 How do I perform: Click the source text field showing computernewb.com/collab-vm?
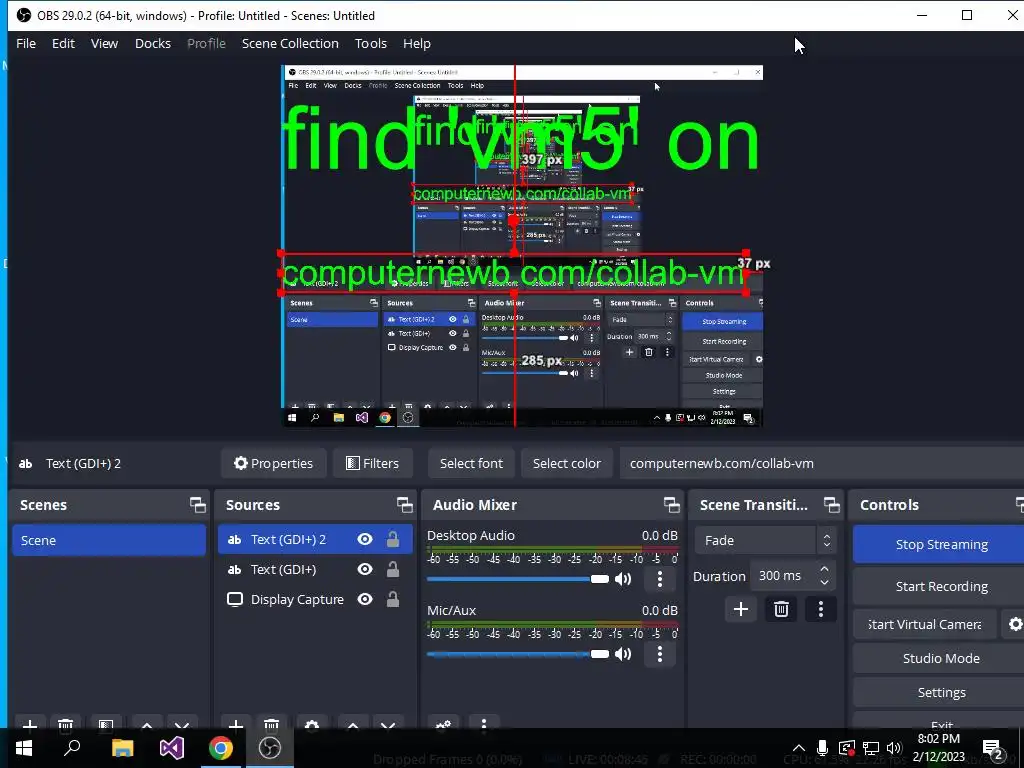click(822, 463)
